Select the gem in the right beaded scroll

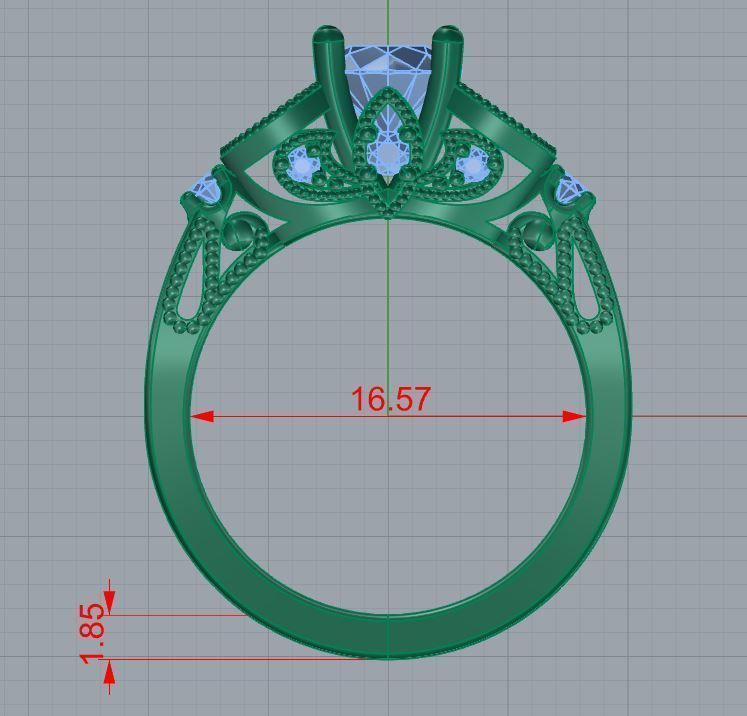tap(472, 165)
